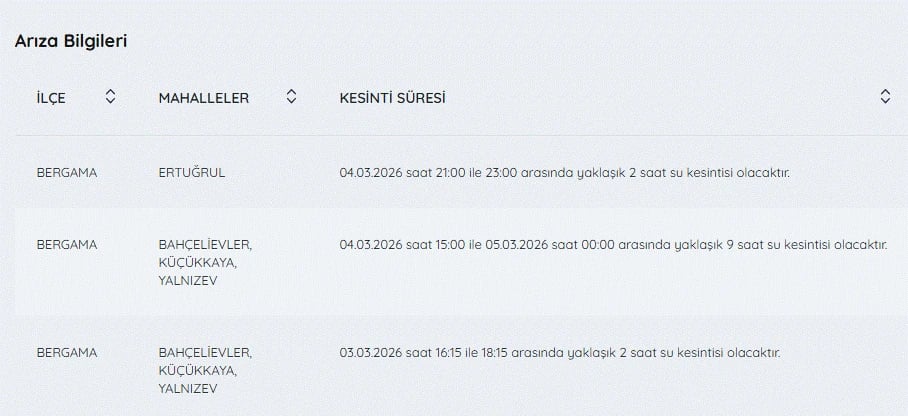Screen dimensions: 908x416
Task: Click BAHÇELİEVLER in the 9-hour outage row
Action: pyautogui.click(x=205, y=245)
